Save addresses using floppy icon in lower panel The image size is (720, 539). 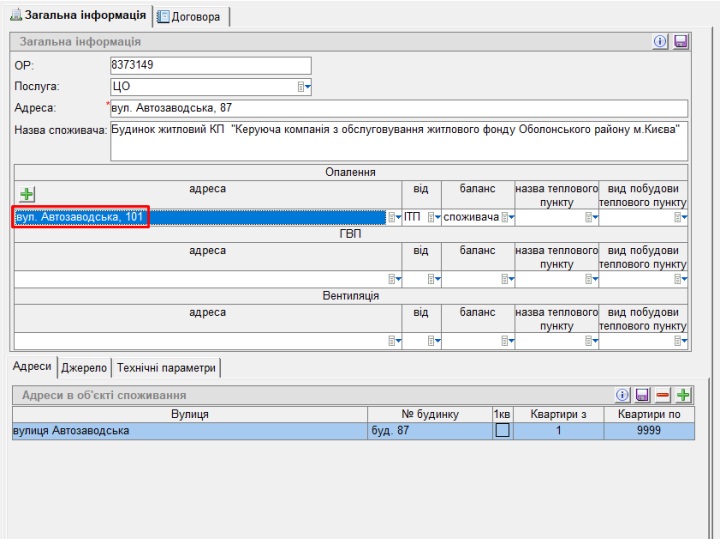(643, 396)
